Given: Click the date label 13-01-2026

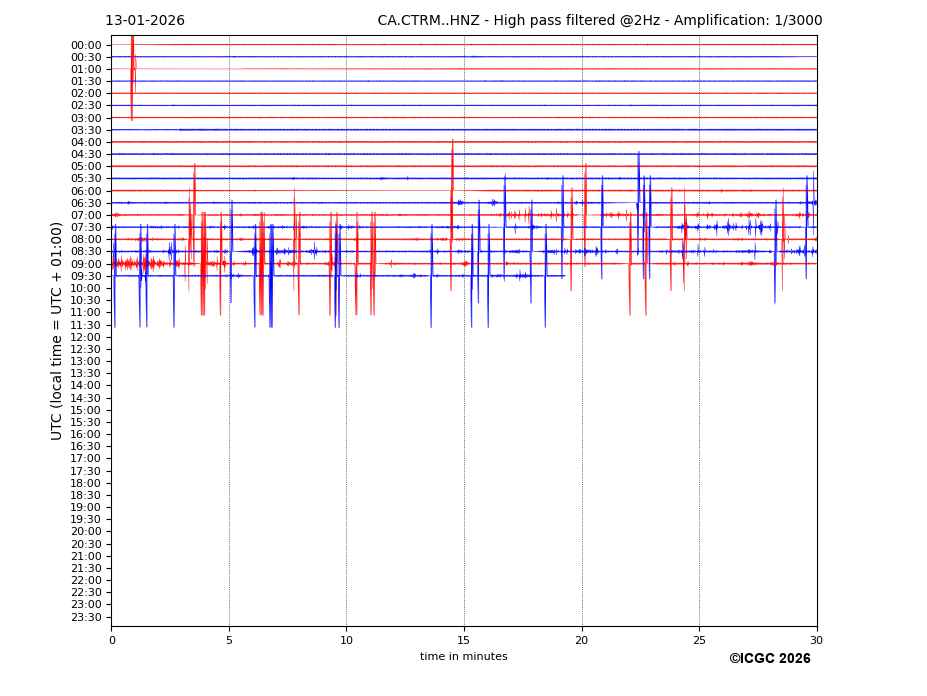Looking at the screenshot, I should point(145,21).
